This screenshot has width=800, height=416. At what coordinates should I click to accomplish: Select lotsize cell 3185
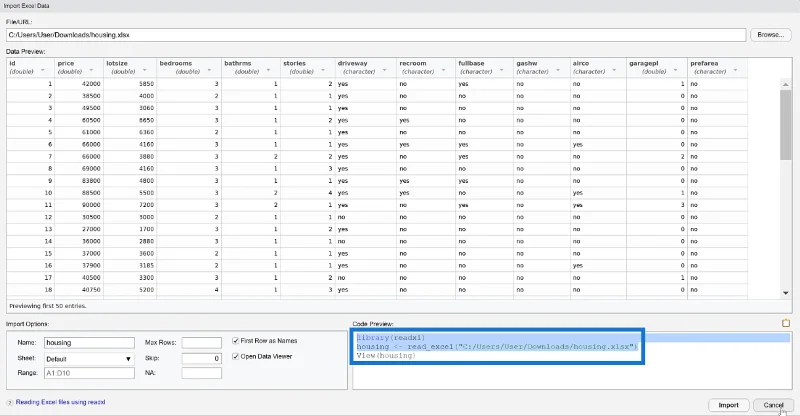click(130, 265)
